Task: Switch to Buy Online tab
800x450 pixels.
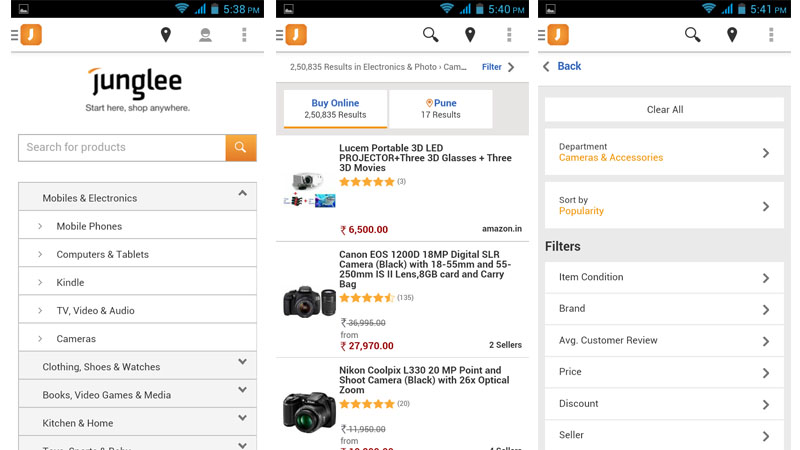Action: [335, 109]
